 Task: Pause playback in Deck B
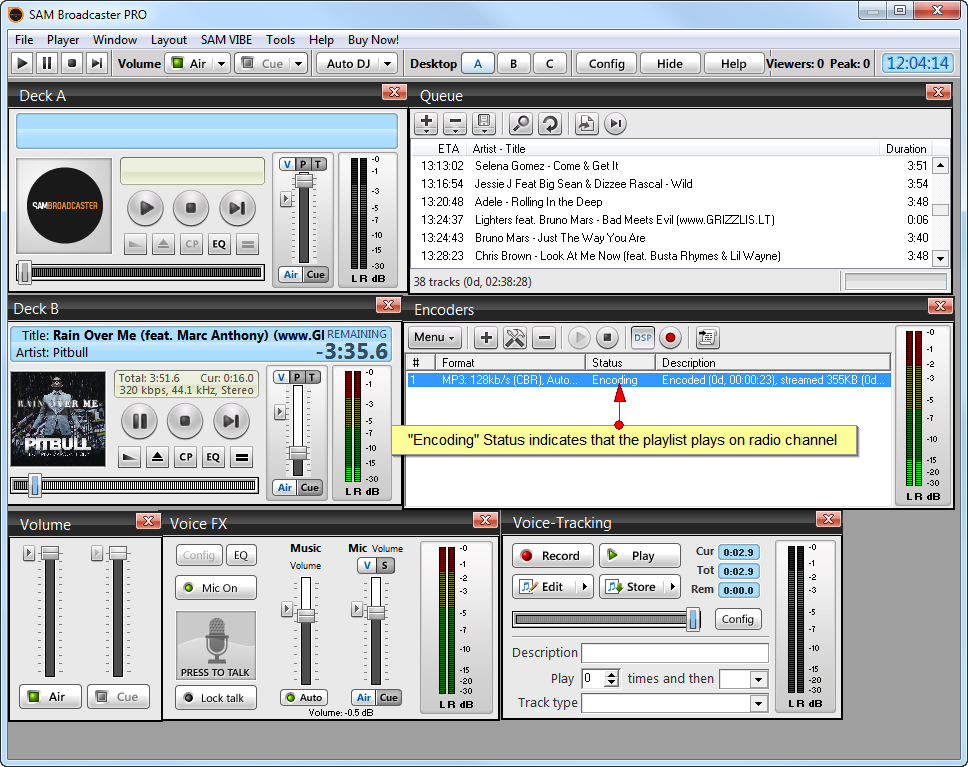click(x=140, y=421)
